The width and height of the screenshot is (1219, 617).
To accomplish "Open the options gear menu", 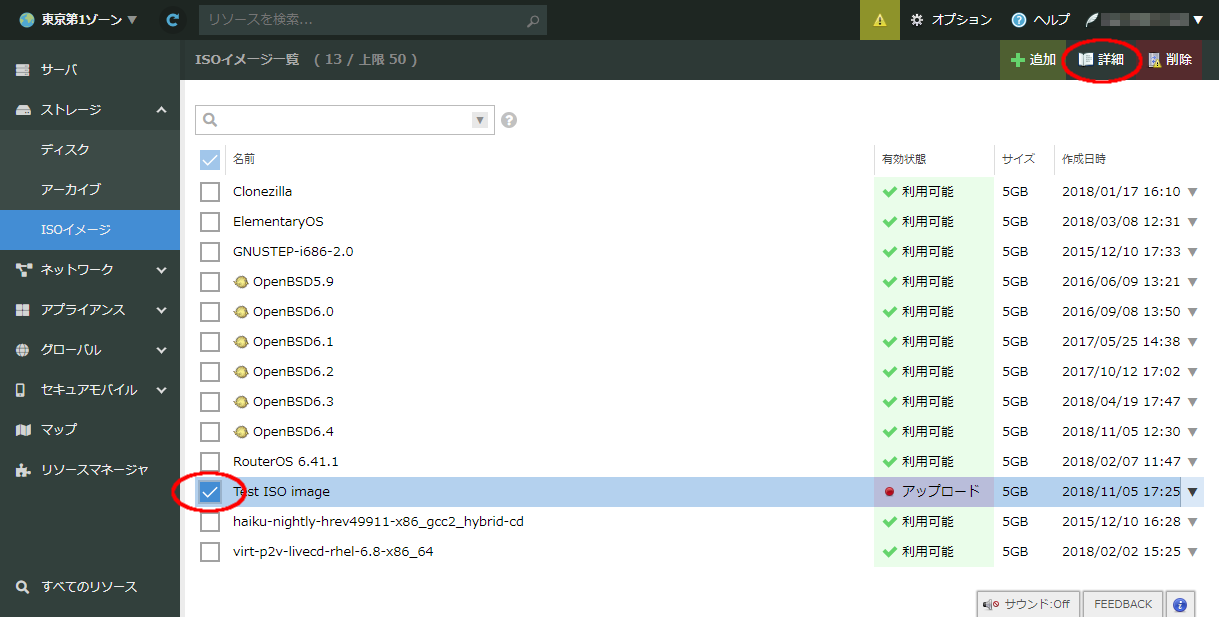I will [x=951, y=20].
